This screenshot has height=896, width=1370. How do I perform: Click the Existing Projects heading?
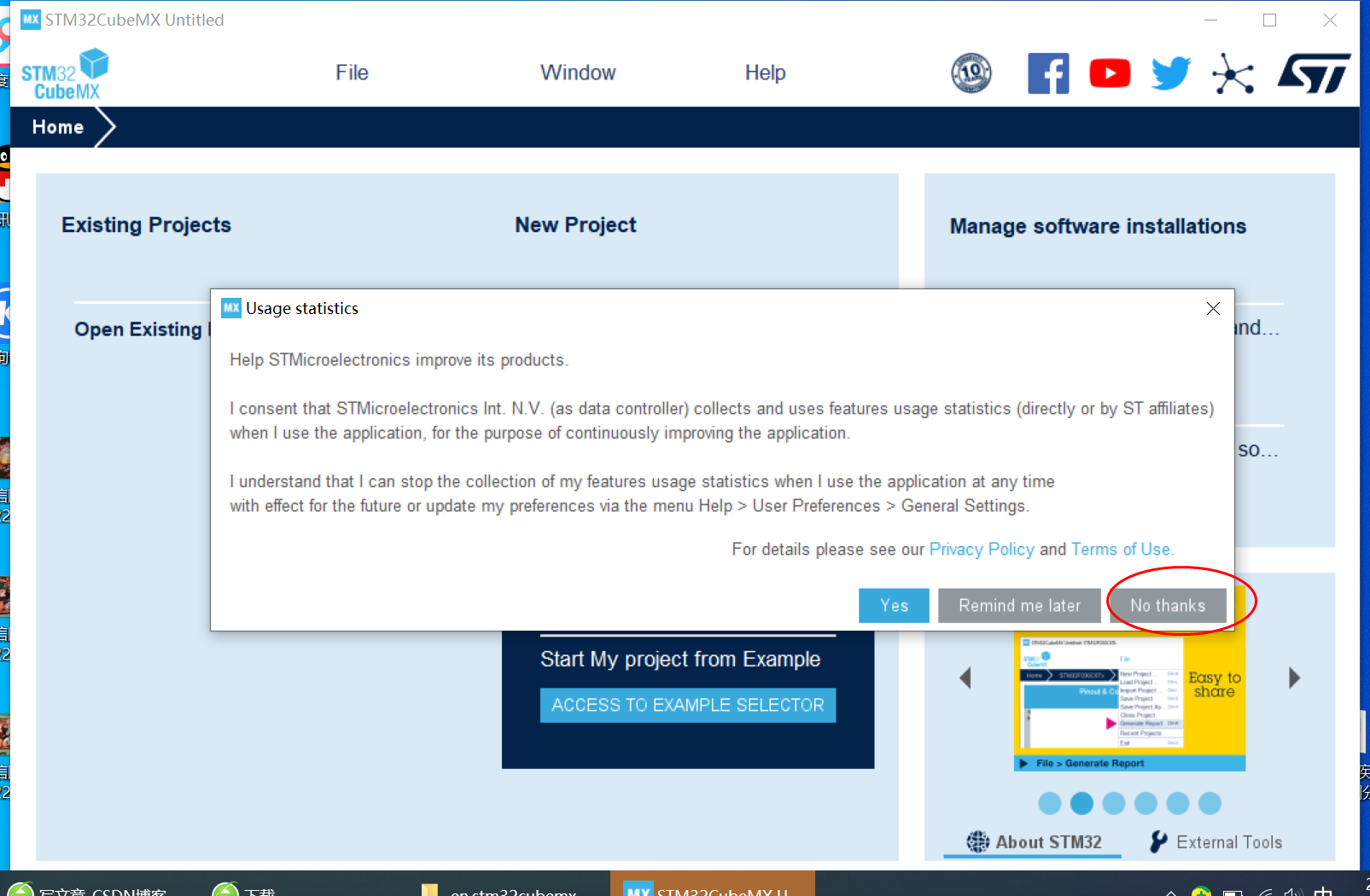pos(146,225)
